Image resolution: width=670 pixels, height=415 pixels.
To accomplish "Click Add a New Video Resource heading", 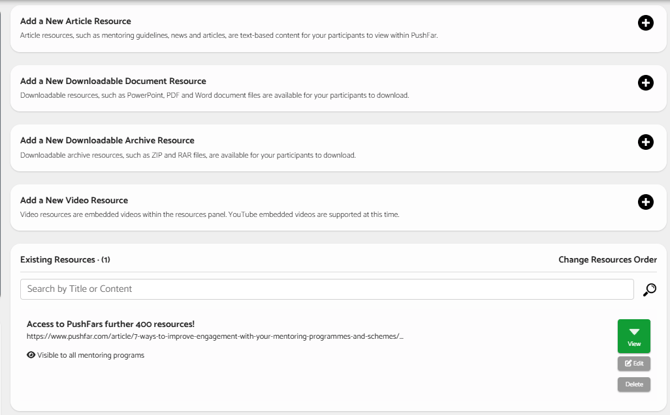I will click(x=74, y=200).
